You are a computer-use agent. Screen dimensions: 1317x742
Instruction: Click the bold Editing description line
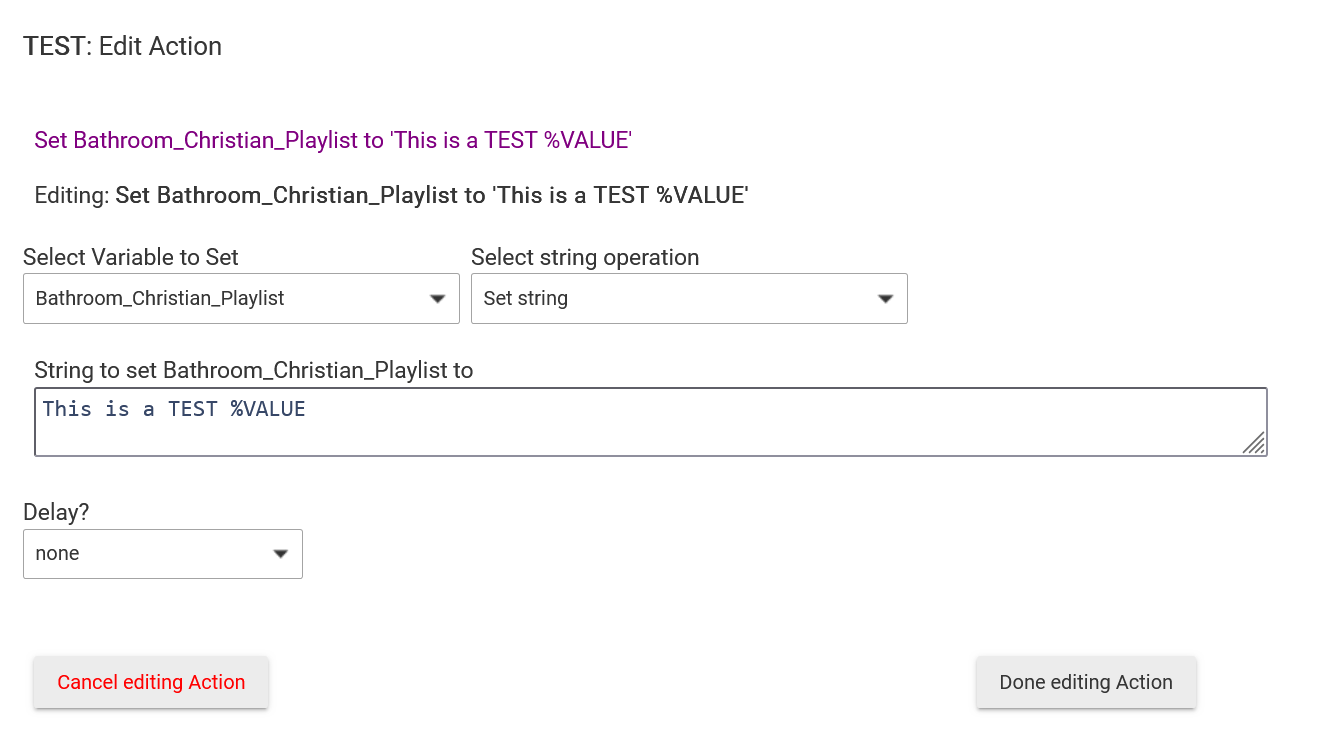coord(431,195)
